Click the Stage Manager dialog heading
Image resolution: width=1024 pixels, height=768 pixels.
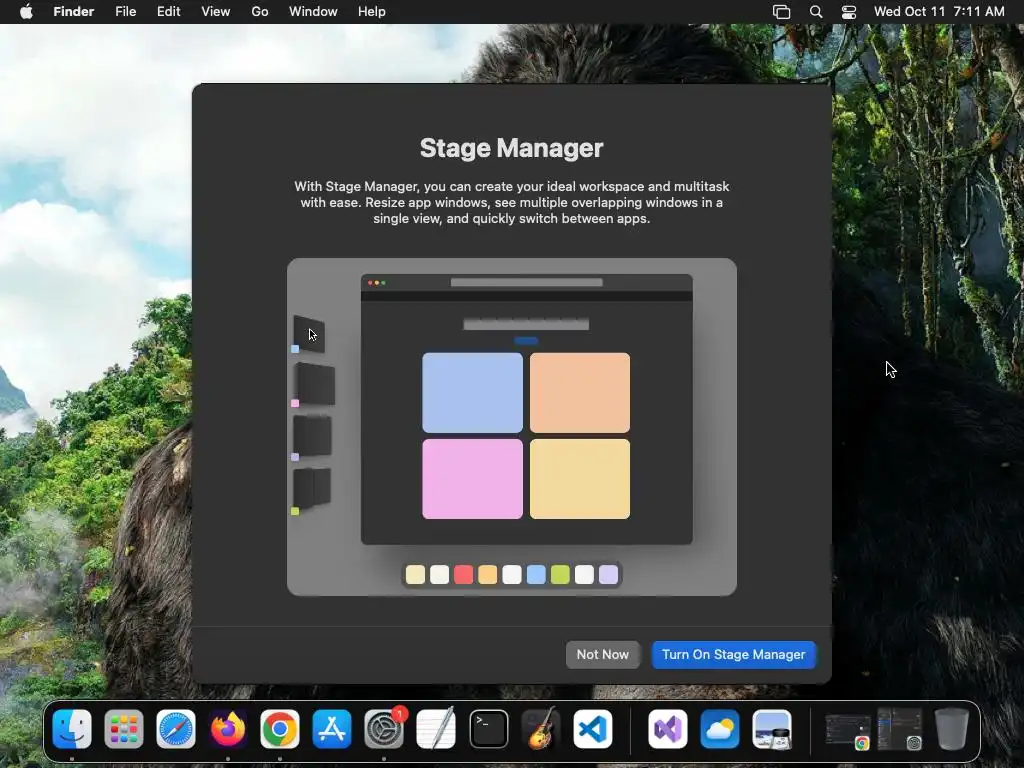tap(511, 148)
